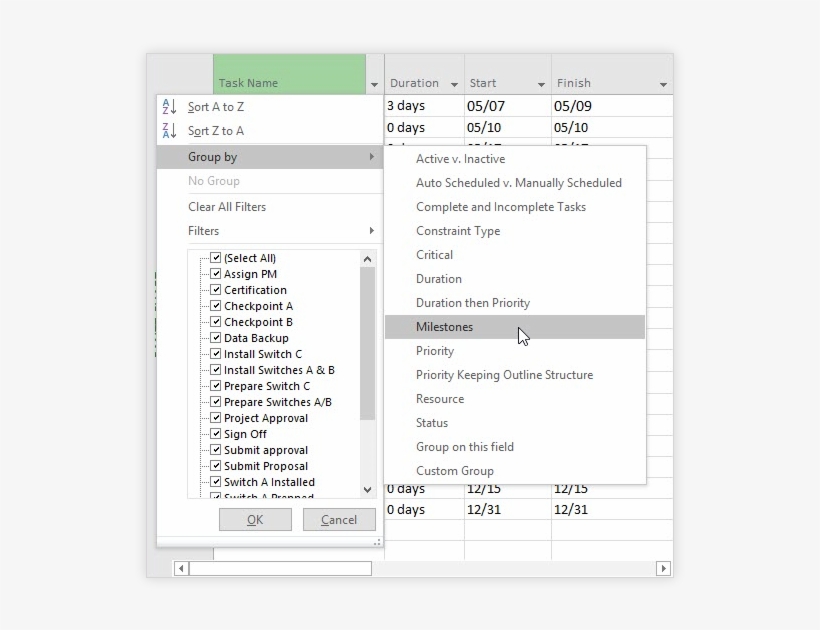Screen dimensions: 820x630
Task: Uncheck Install Switches A & B checkbox
Action: 215,370
